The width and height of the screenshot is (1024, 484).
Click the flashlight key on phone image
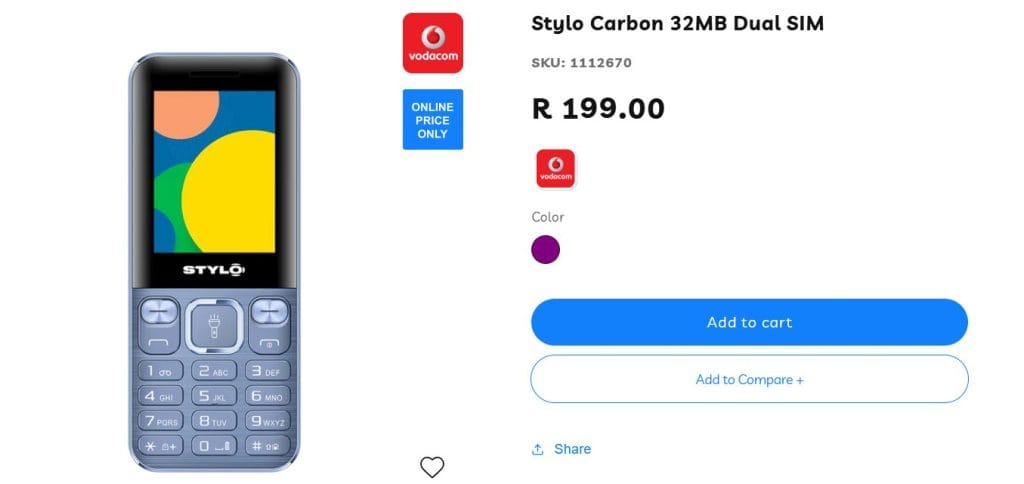214,327
